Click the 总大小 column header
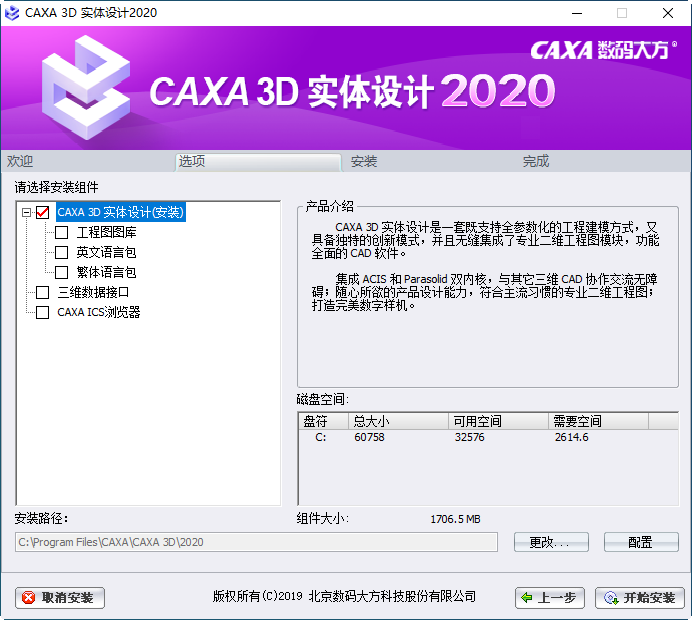This screenshot has height=620, width=692. tap(399, 421)
